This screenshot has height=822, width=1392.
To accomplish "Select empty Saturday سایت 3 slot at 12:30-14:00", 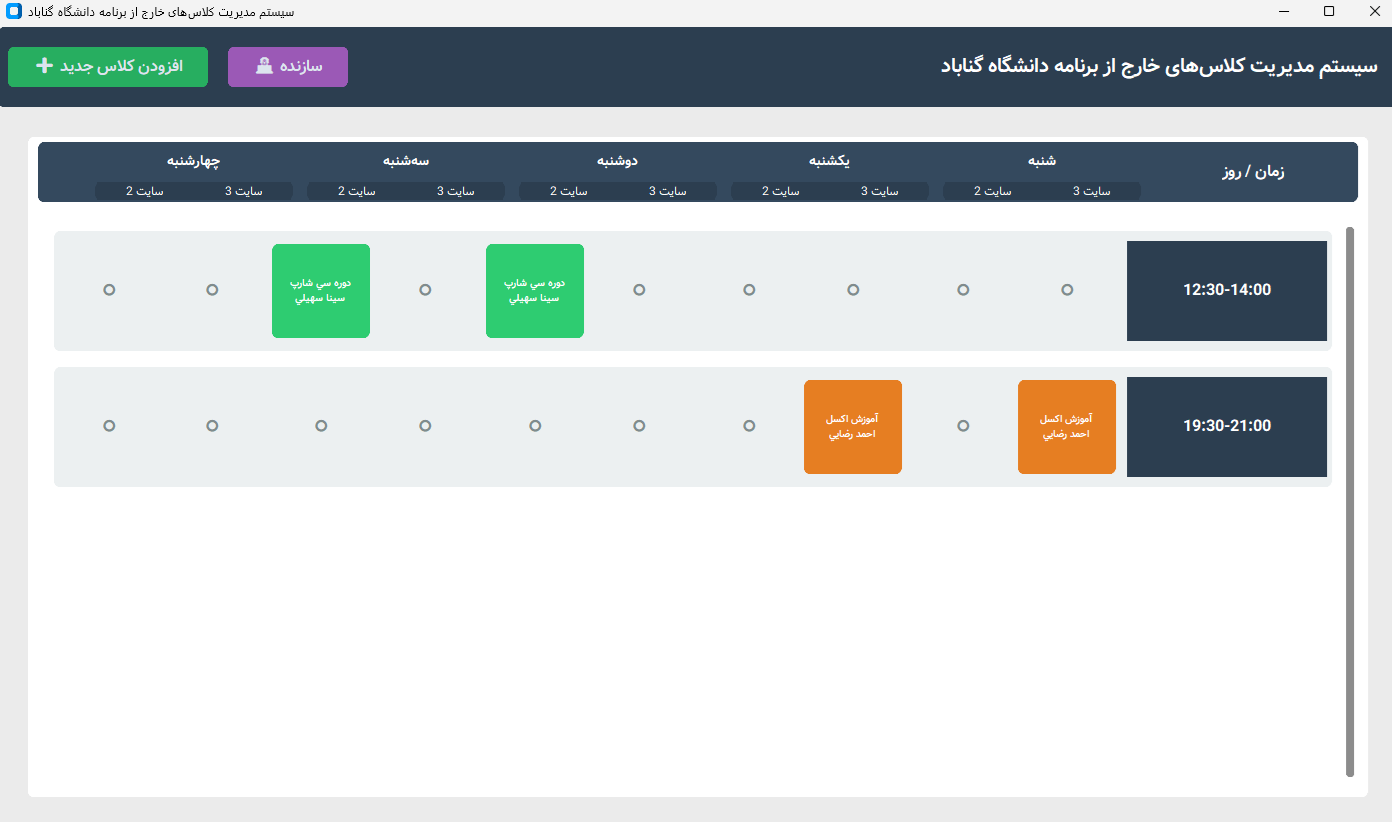I will coord(1067,290).
